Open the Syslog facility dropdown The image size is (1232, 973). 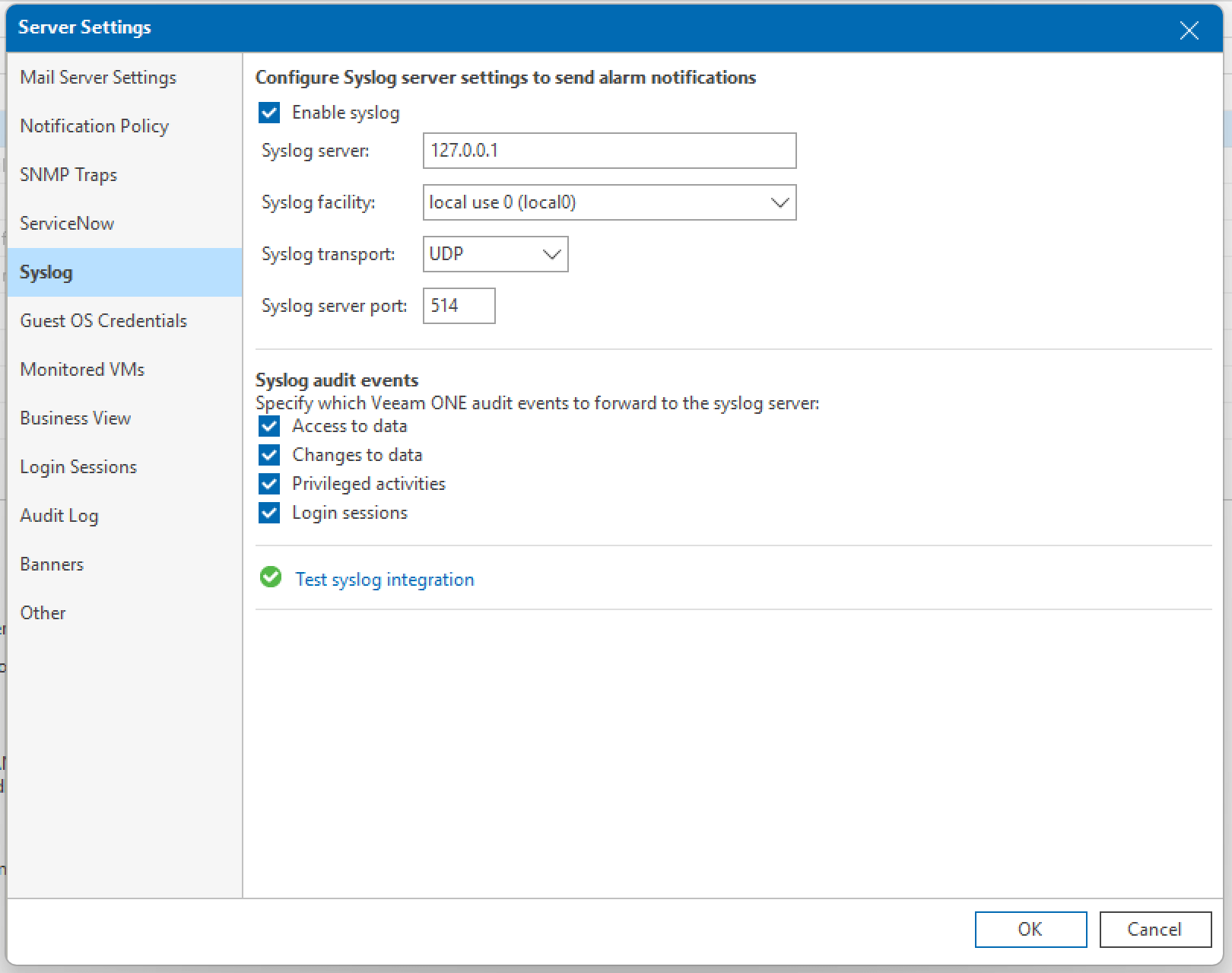(779, 202)
